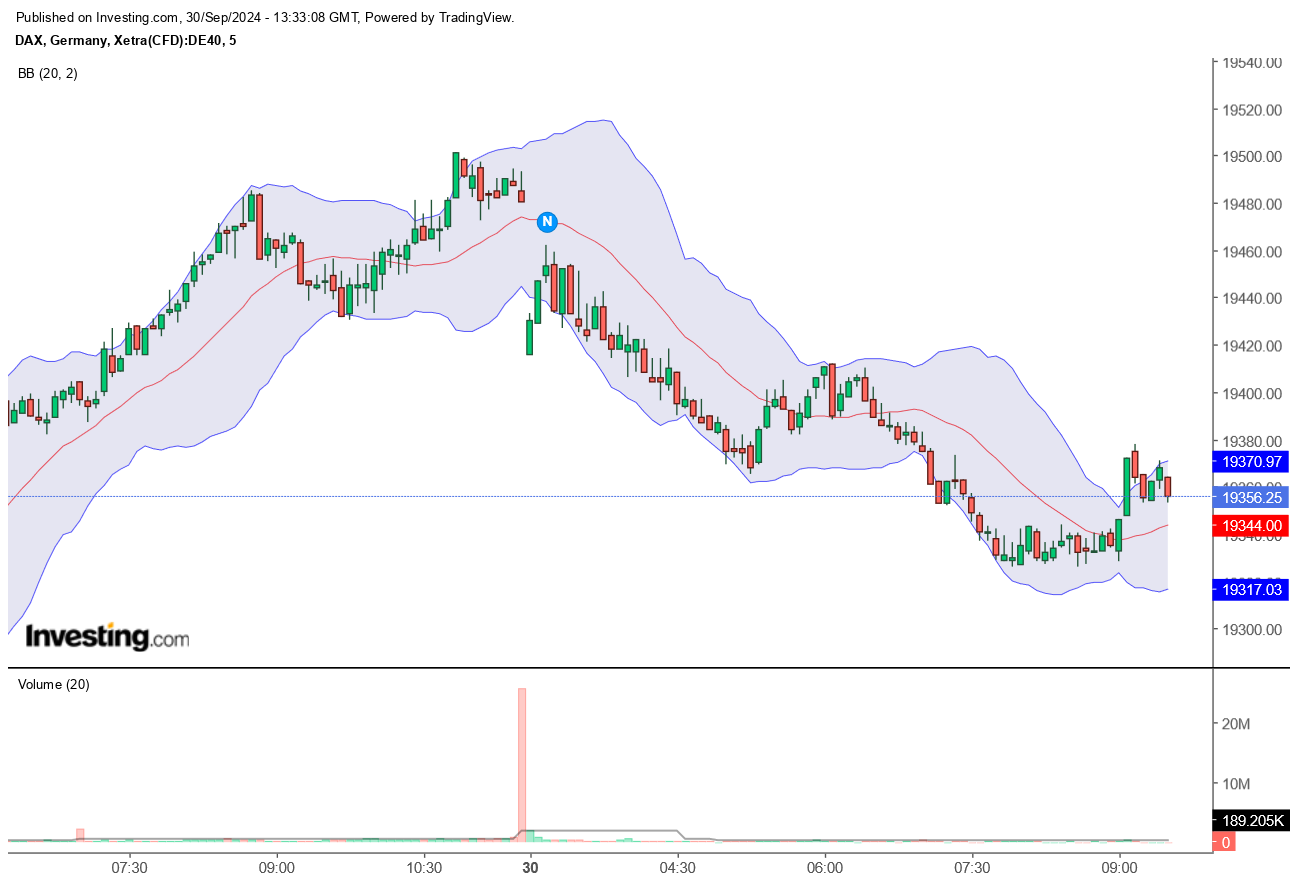Viewport: 1297px width, 883px height.
Task: Click the 19480.00 price axis label
Action: 1252,204
